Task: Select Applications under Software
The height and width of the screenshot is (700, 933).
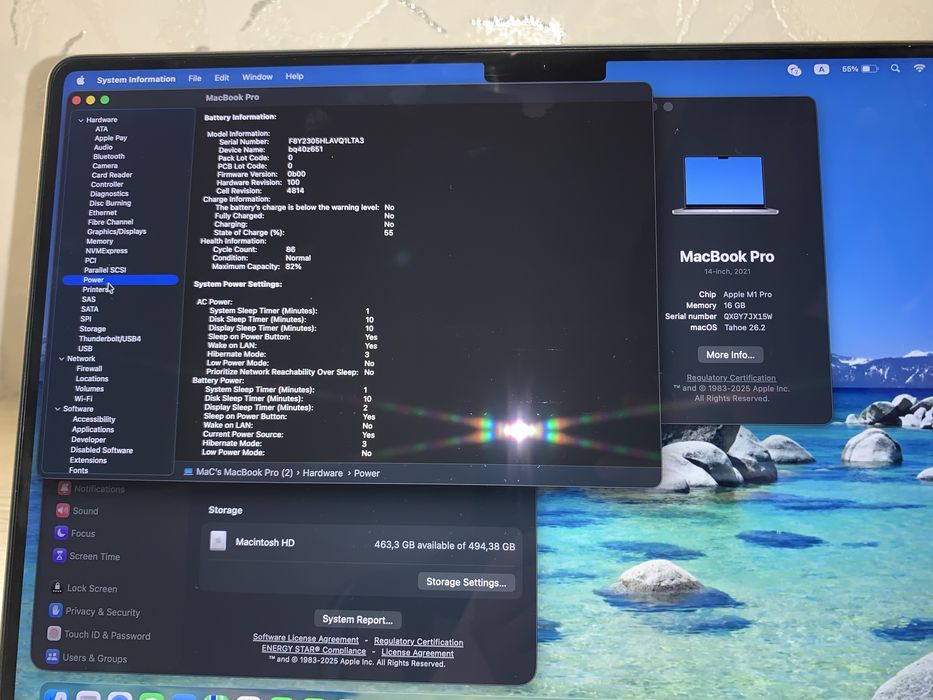Action: [x=93, y=429]
